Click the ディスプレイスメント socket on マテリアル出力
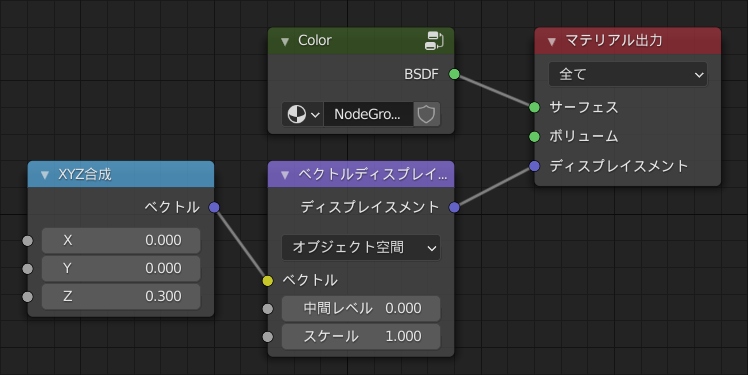 [x=534, y=166]
